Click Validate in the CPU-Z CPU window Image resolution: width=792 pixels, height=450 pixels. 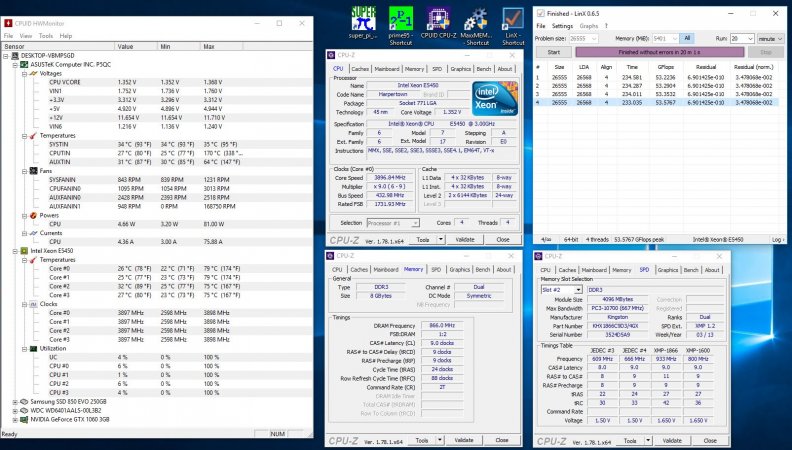click(x=465, y=240)
